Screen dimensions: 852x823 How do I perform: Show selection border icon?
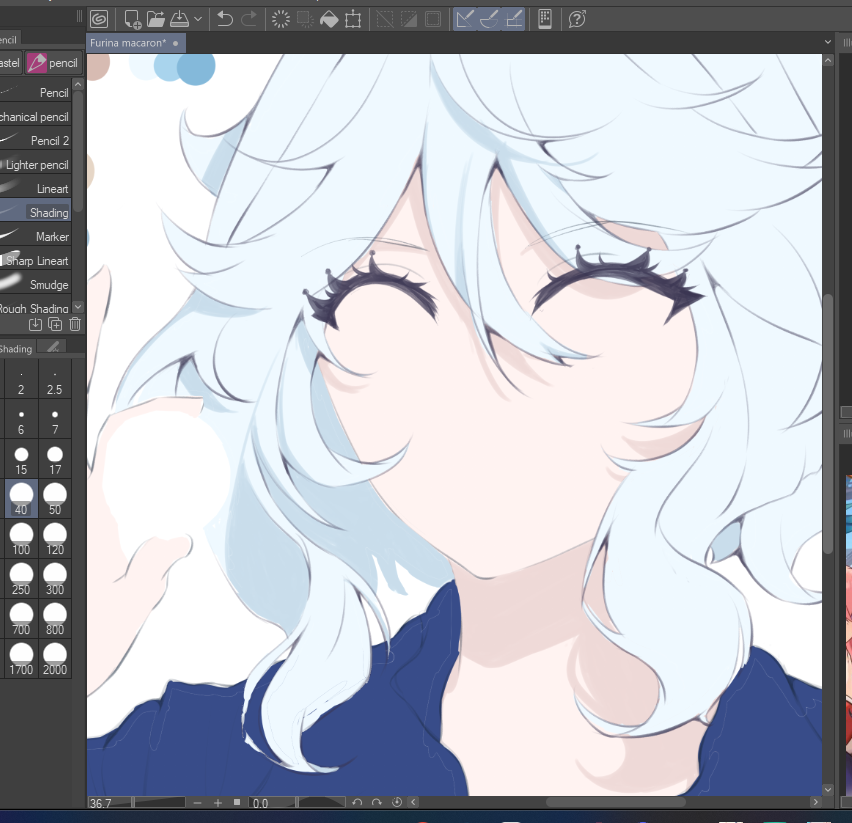tap(433, 20)
